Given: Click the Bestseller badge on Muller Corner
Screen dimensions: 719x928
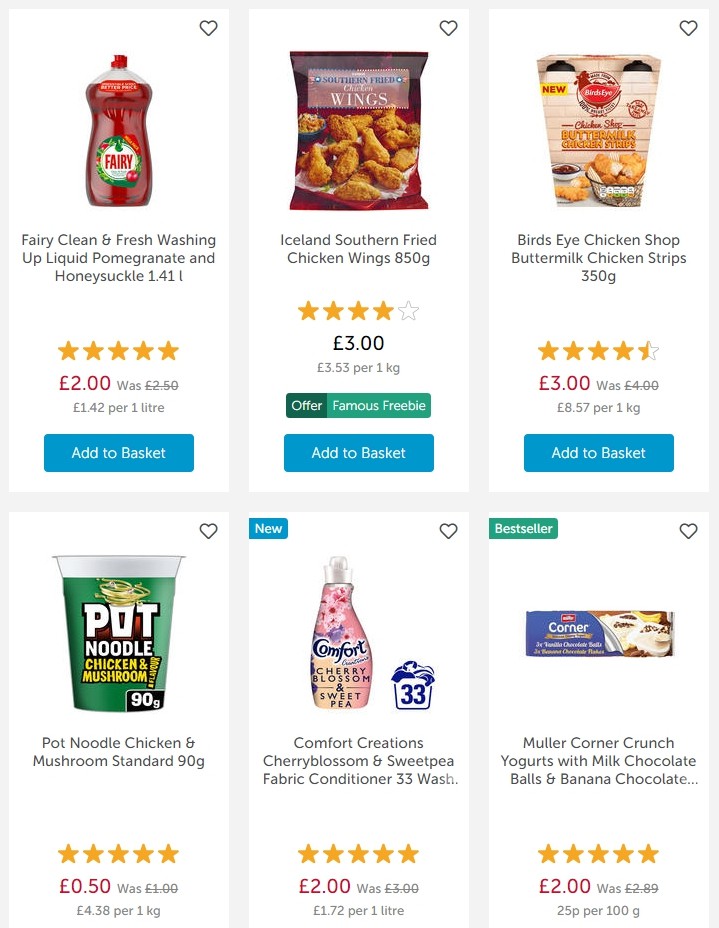Looking at the screenshot, I should [523, 529].
